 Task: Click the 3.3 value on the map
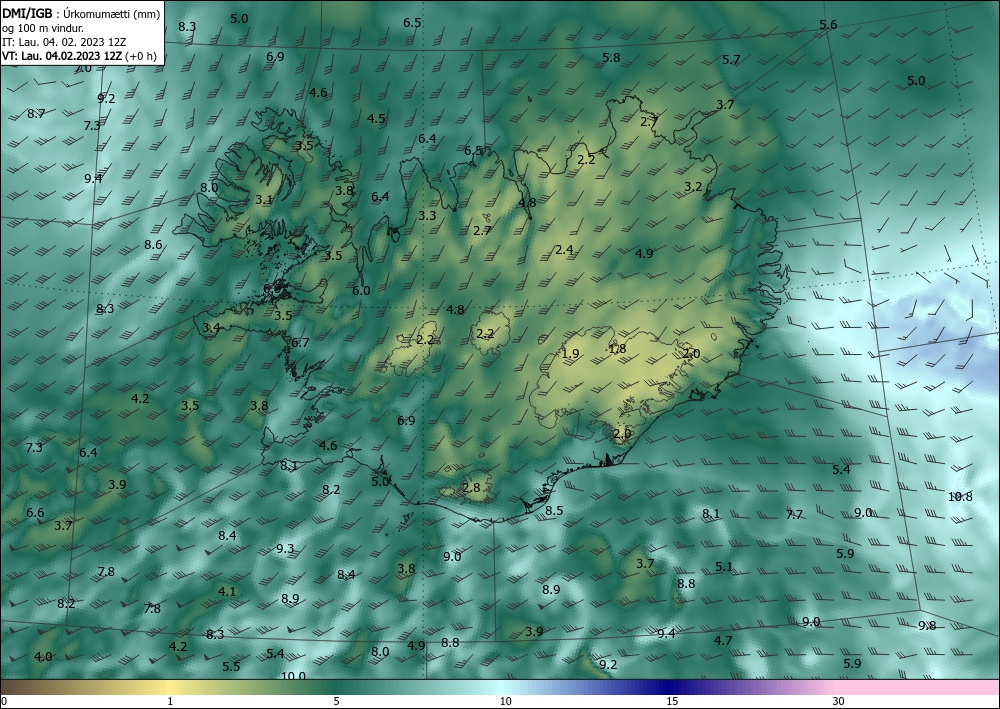click(427, 216)
